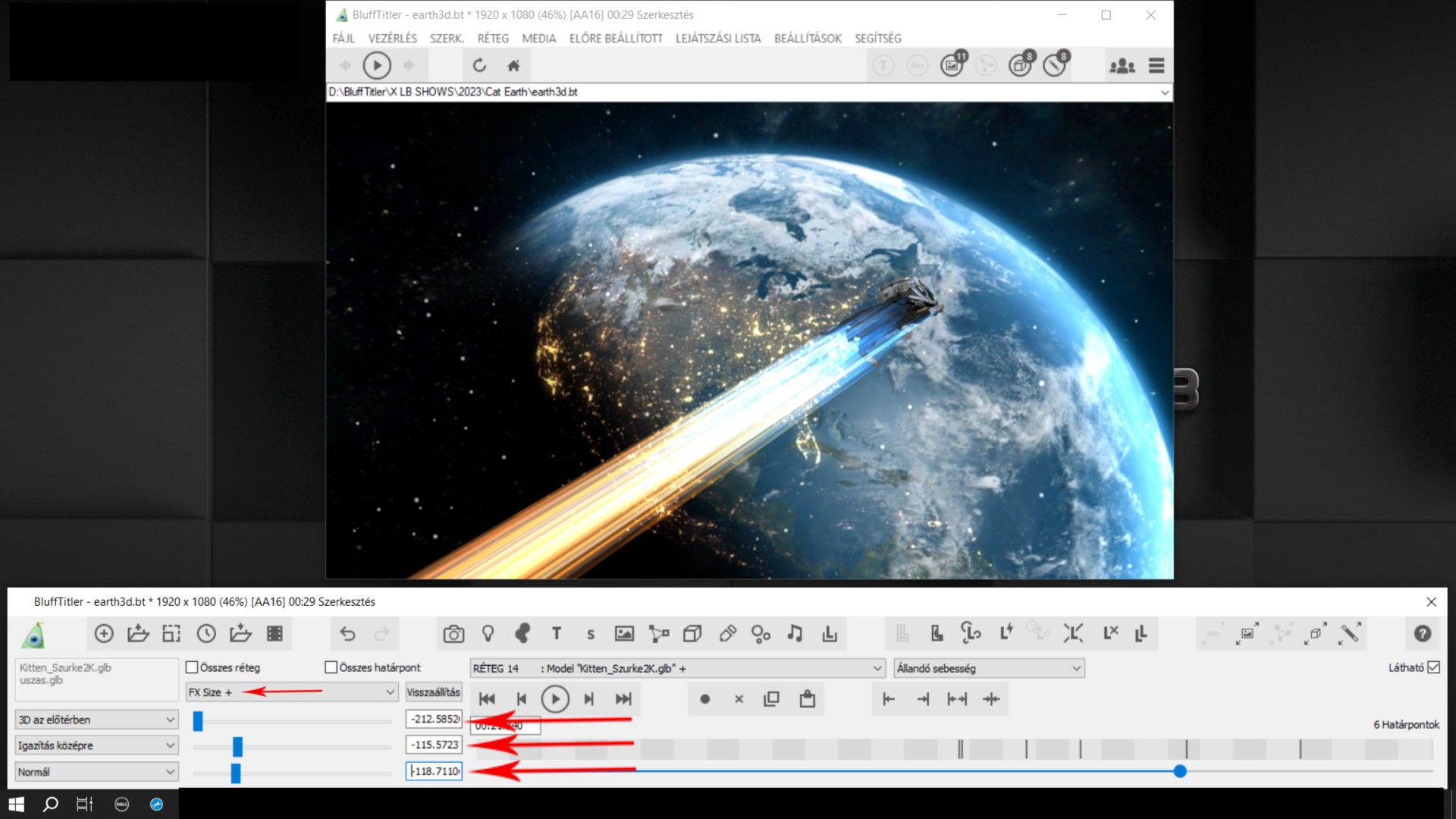Open the Állandó sebesség dropdown
The width and height of the screenshot is (1456, 819).
pos(989,668)
